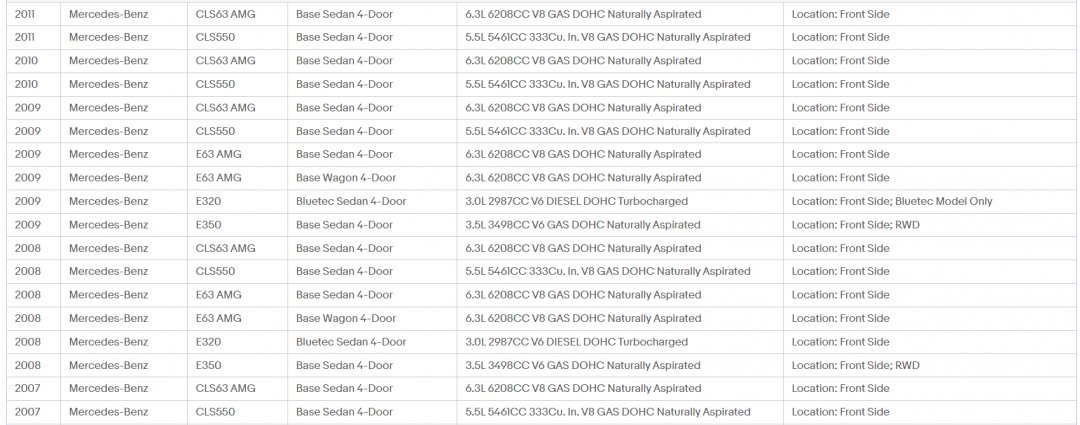Select the CLS63 AMG cell in the 2009 row
Viewport: 1080px width, 425px height.
(225, 107)
